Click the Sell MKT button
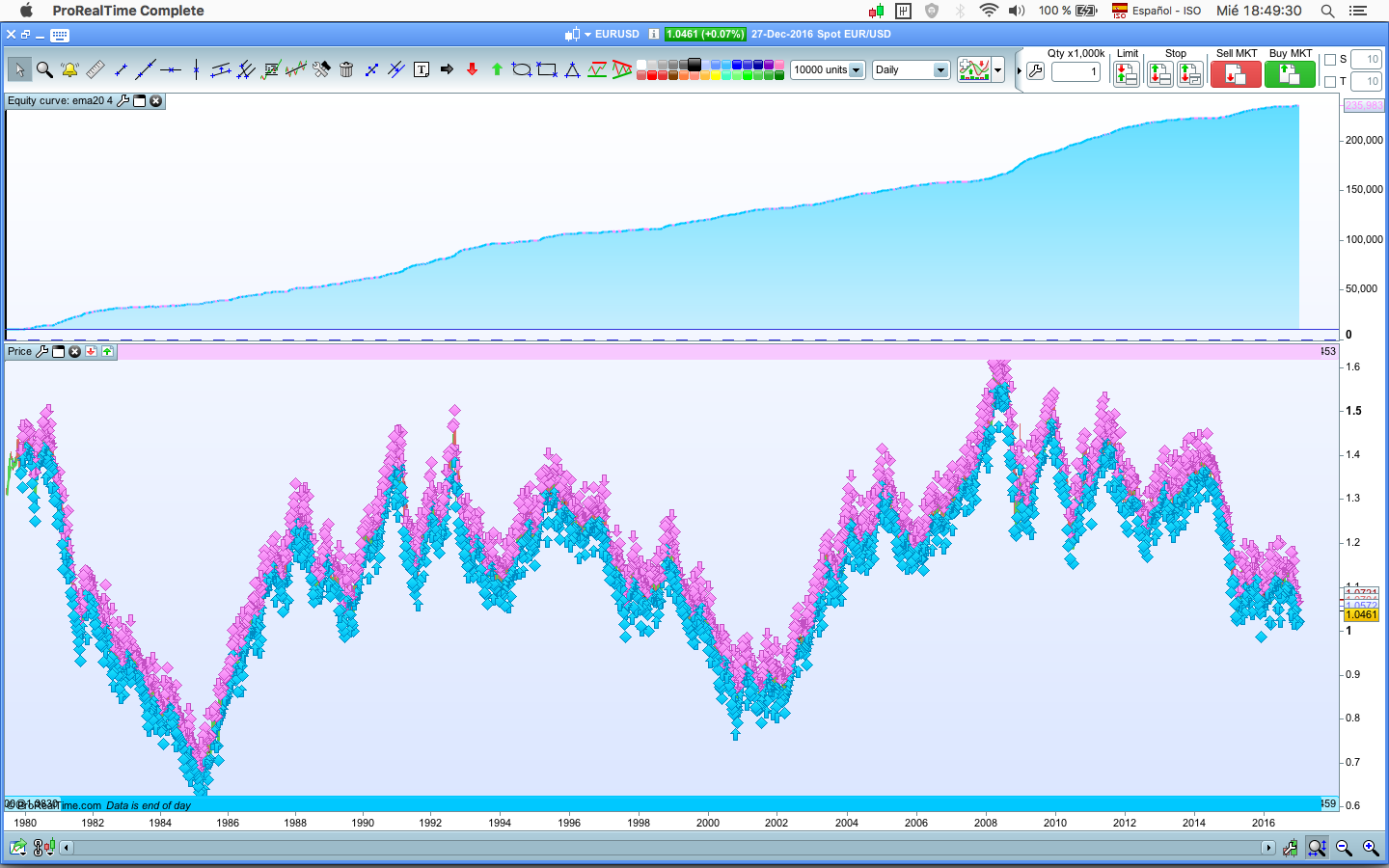 pyautogui.click(x=1236, y=73)
